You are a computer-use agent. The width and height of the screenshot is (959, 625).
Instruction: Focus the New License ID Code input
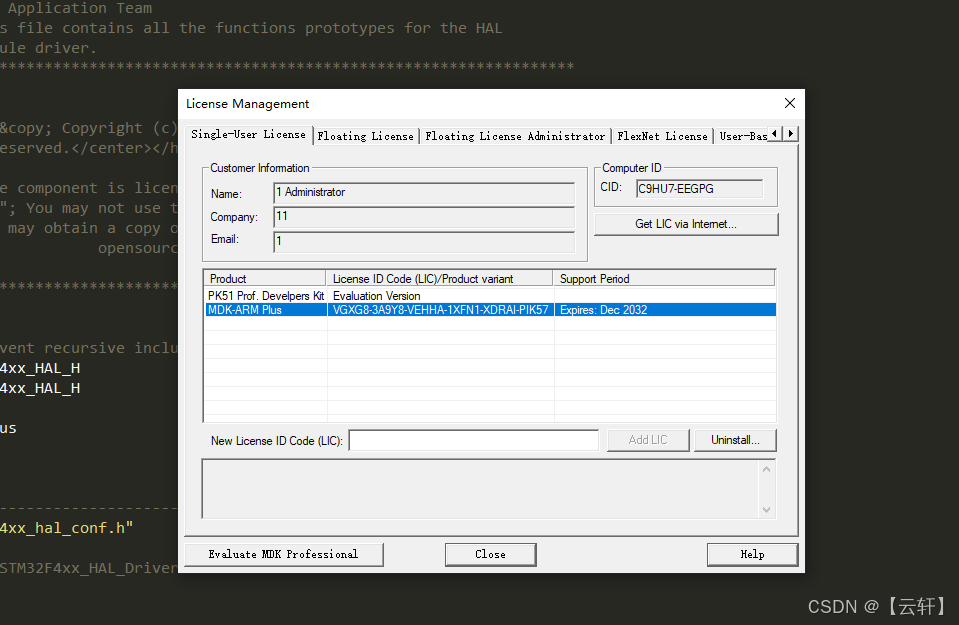click(473, 440)
